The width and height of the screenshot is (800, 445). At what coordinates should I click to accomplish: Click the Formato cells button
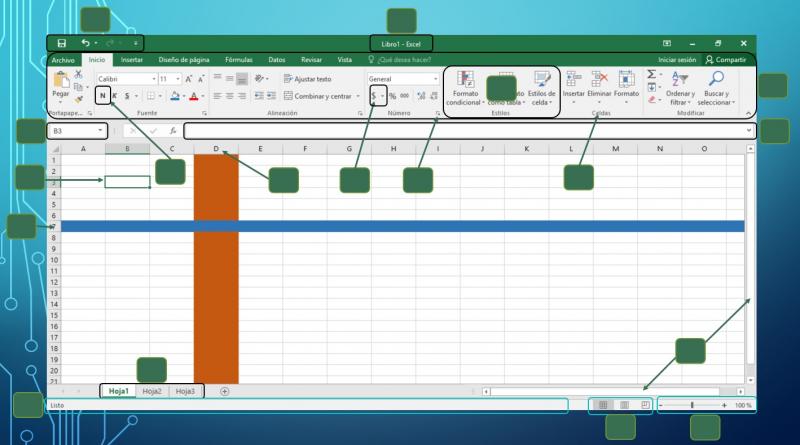click(627, 86)
